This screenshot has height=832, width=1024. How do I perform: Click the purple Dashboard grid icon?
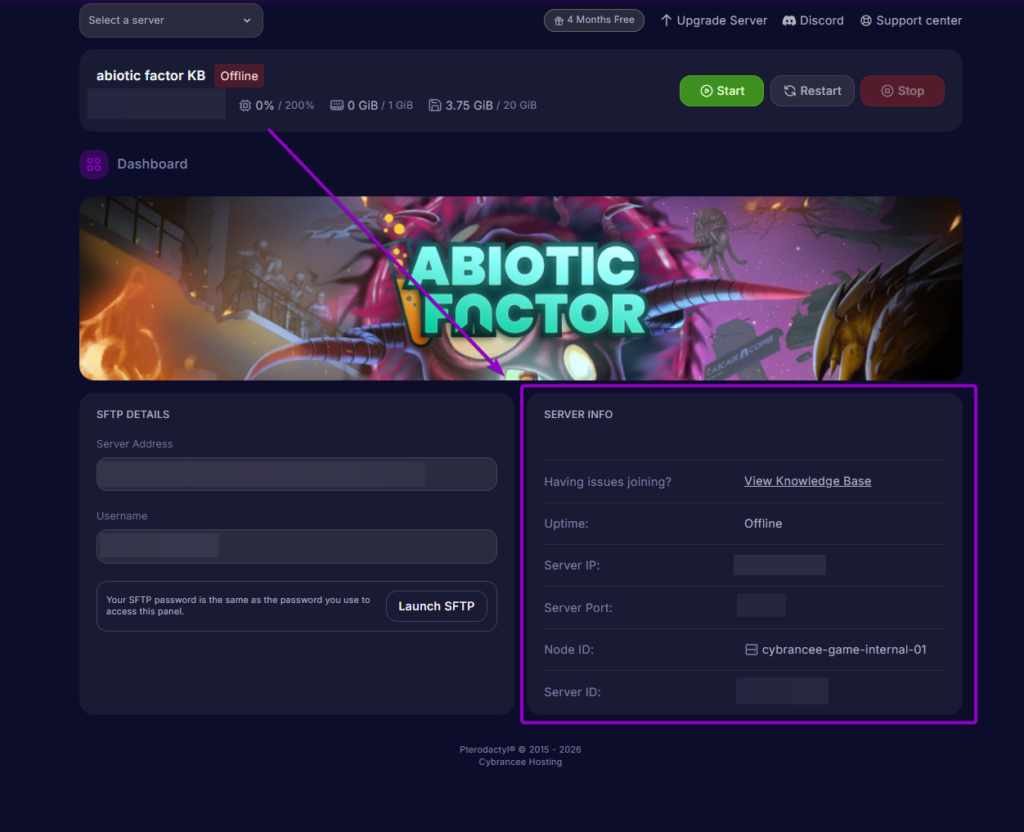(94, 164)
